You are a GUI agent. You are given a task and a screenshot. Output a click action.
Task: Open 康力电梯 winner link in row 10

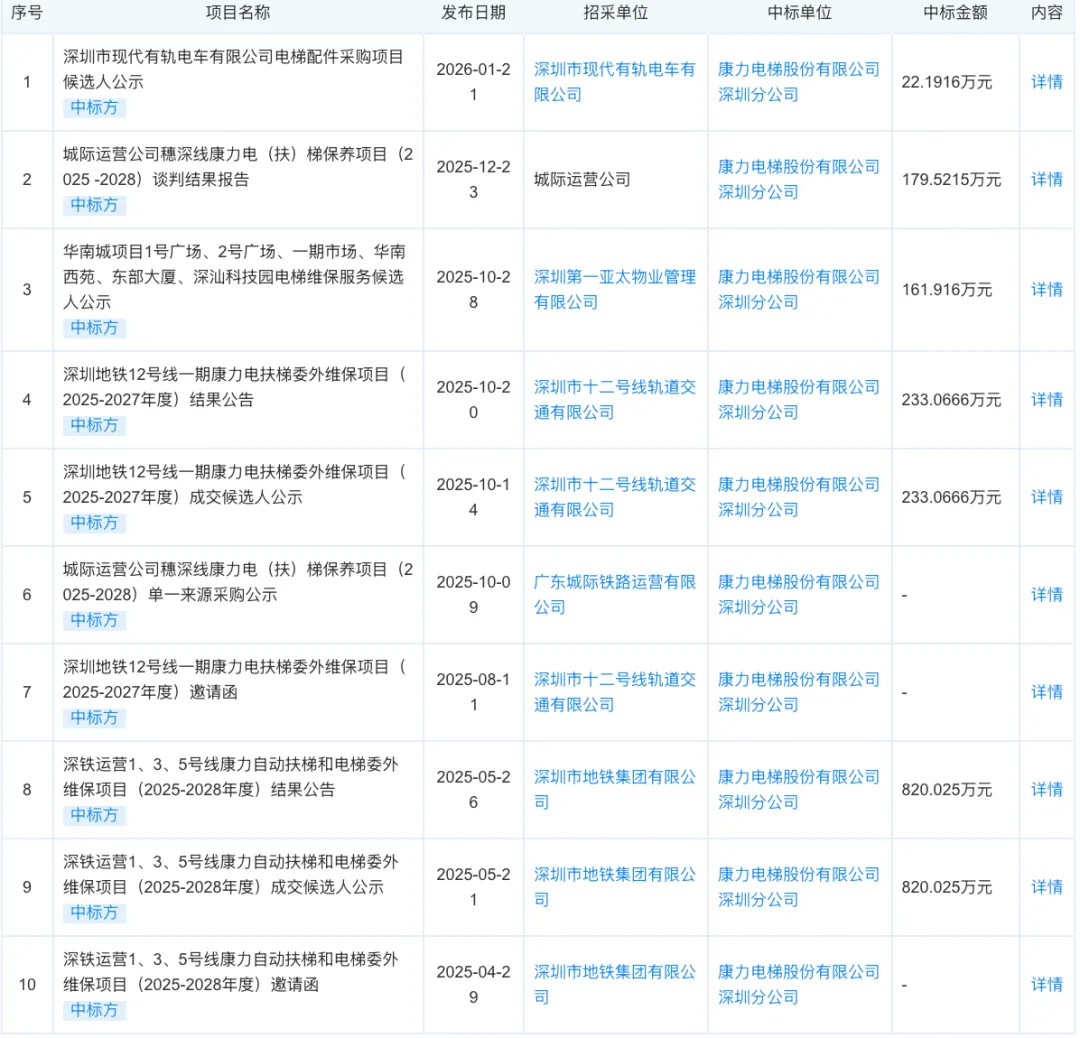point(798,985)
